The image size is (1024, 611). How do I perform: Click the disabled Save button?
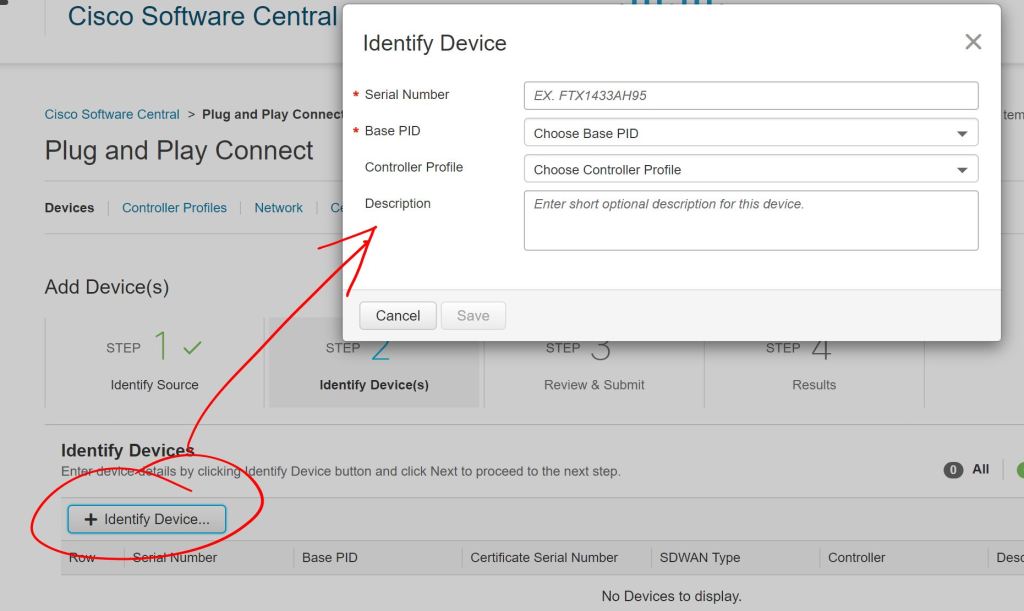473,316
